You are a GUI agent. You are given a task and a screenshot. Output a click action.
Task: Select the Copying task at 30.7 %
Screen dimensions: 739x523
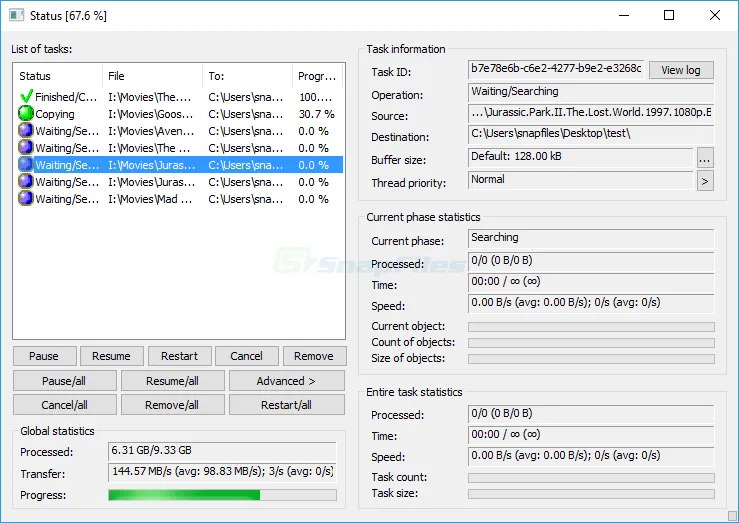coord(179,114)
